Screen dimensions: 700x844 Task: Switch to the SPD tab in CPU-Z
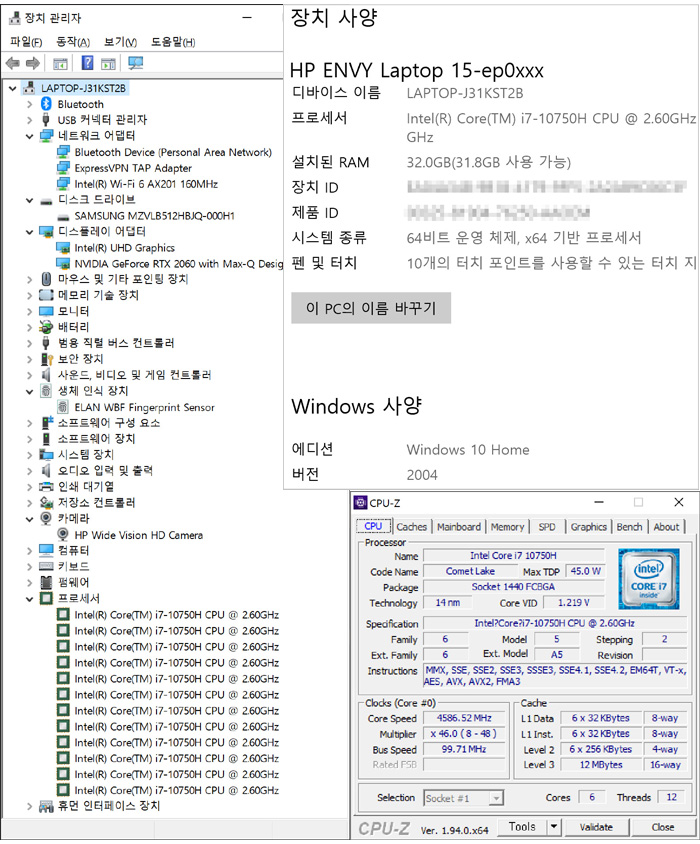pos(547,527)
